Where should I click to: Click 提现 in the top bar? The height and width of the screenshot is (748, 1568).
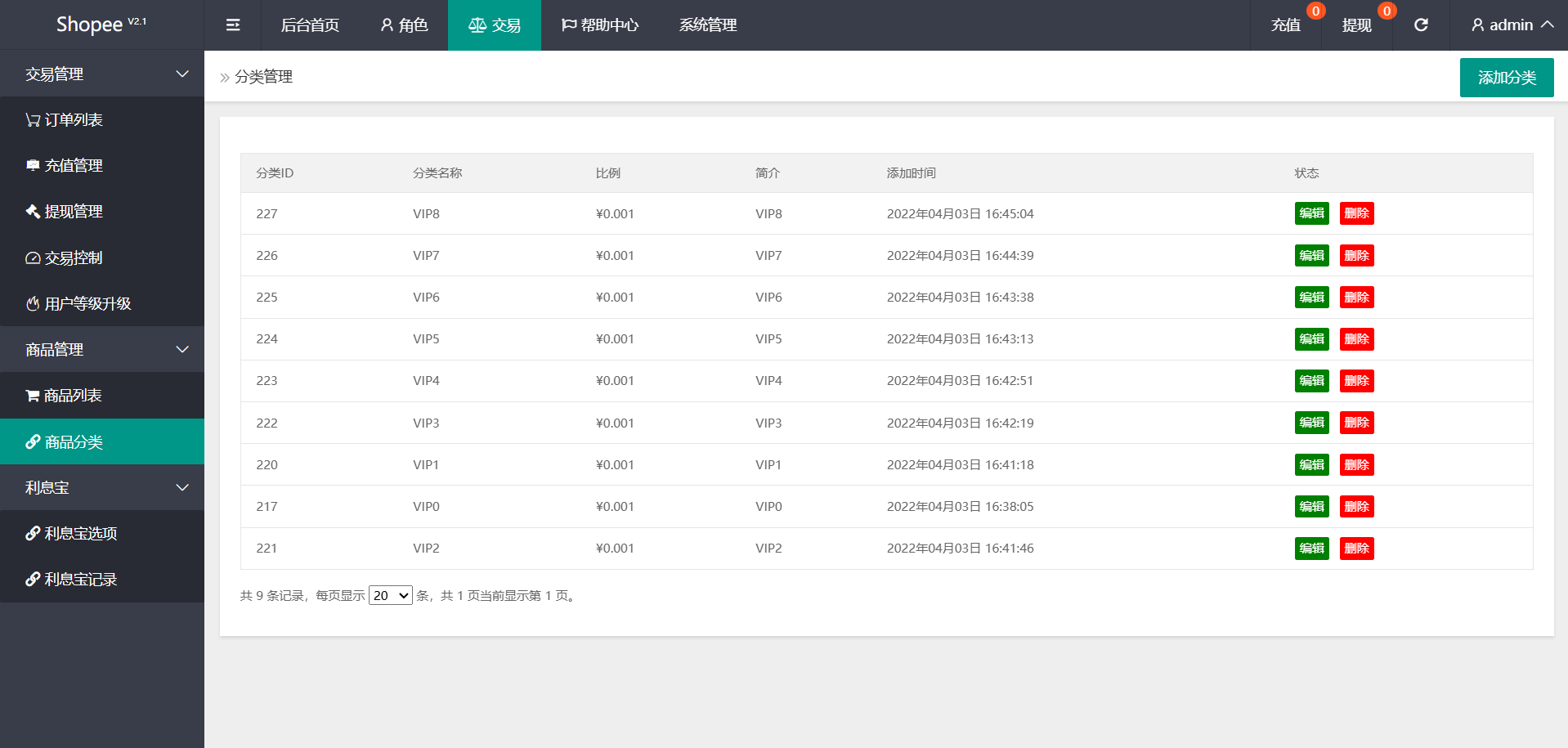[1357, 25]
